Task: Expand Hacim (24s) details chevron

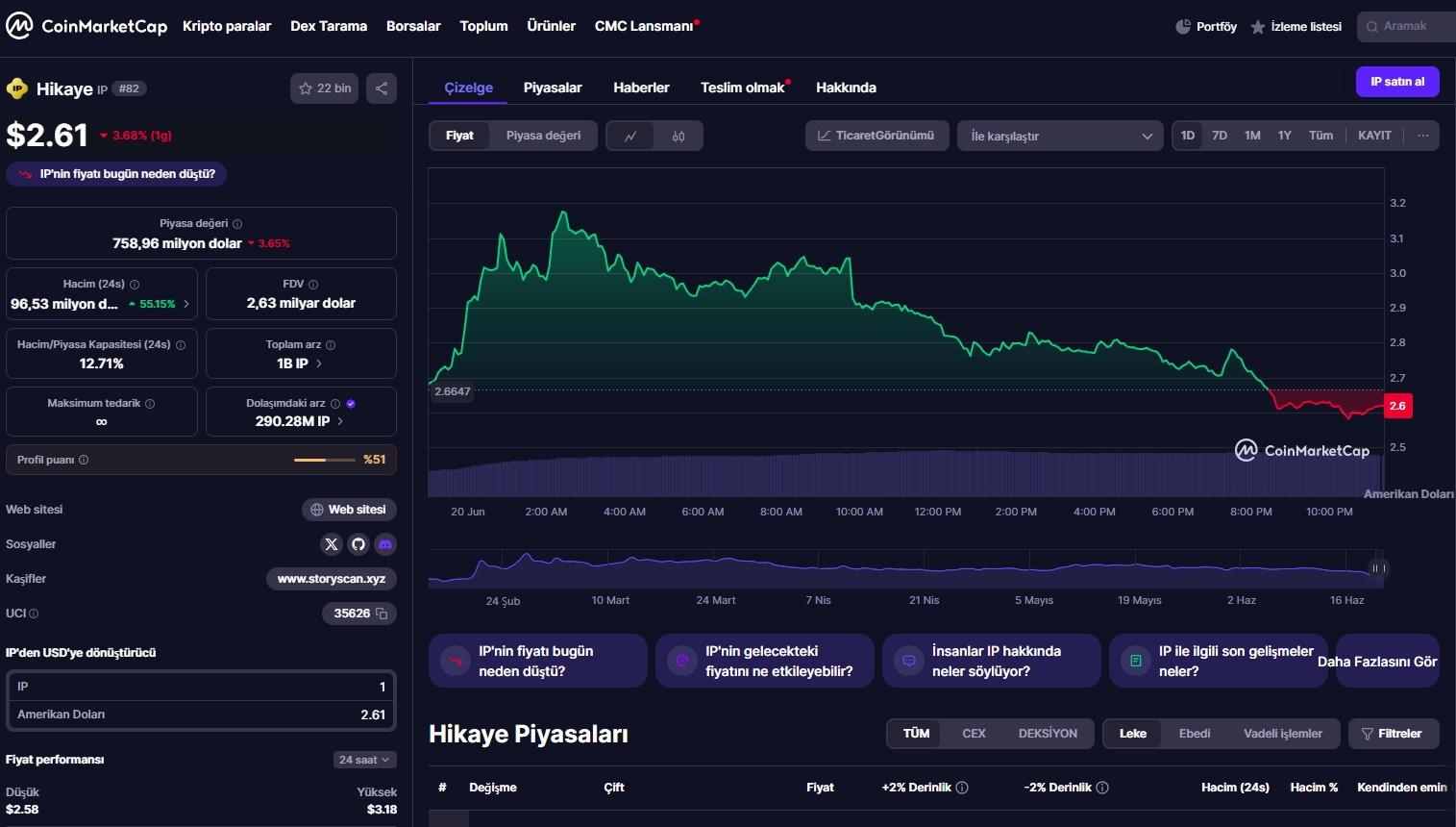Action: click(186, 304)
